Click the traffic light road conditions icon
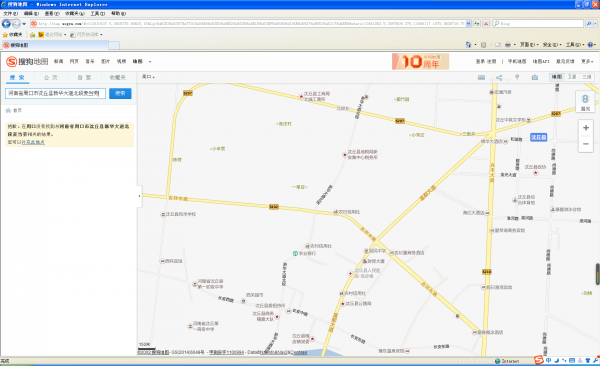The width and height of the screenshot is (600, 366). tap(585, 101)
